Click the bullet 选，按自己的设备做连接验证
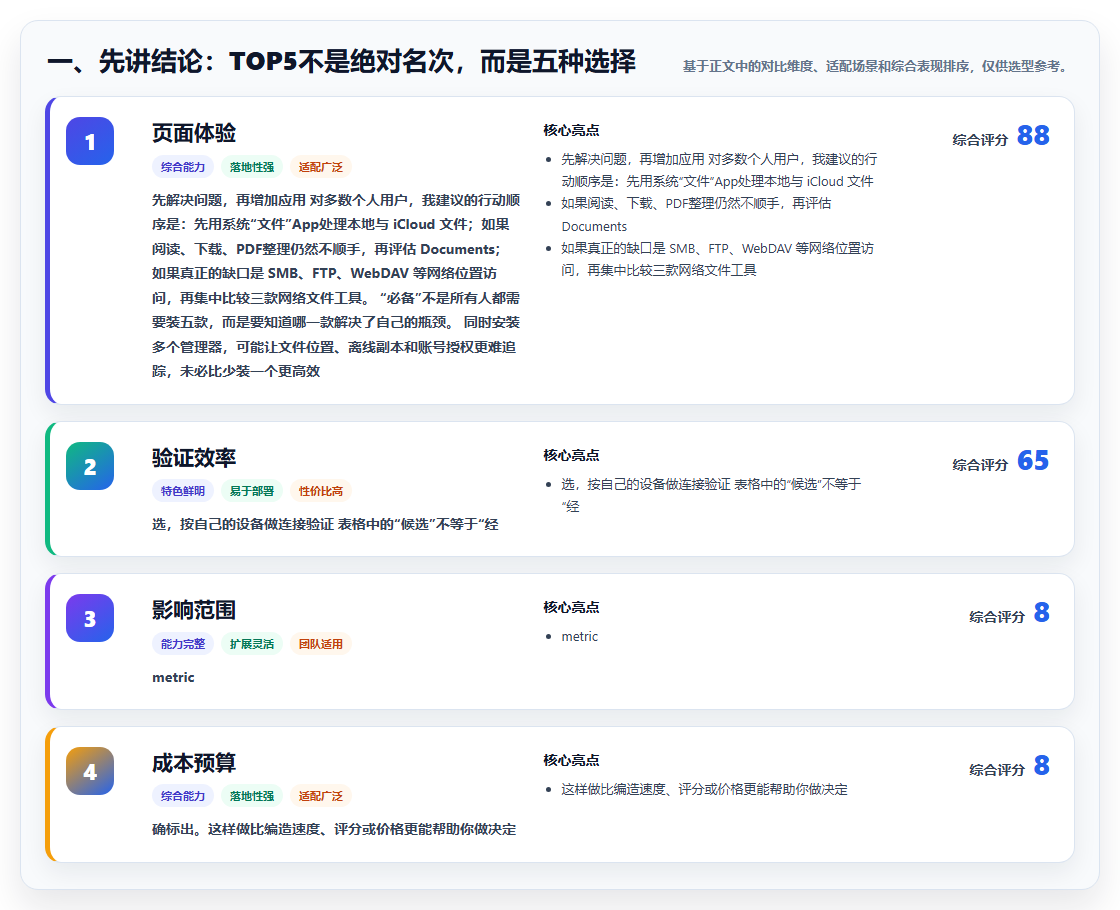This screenshot has width=1120, height=910. (x=711, y=495)
